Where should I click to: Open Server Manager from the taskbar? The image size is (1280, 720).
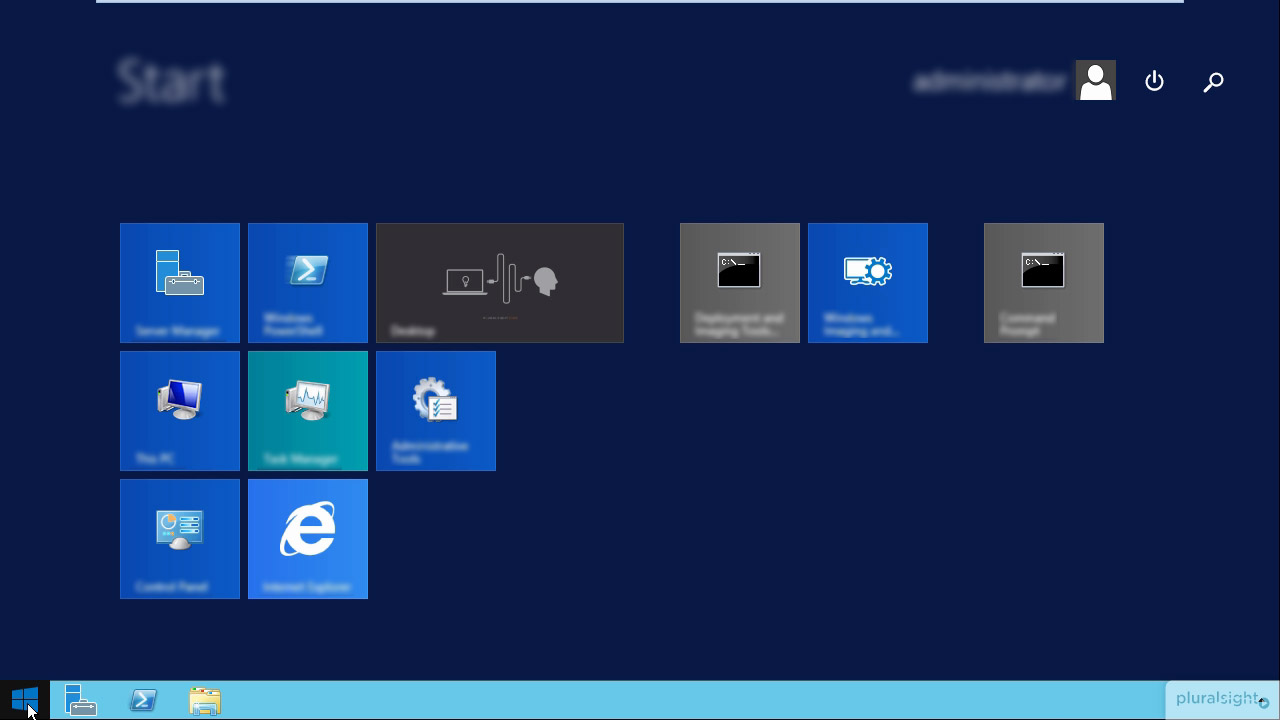pyautogui.click(x=81, y=700)
